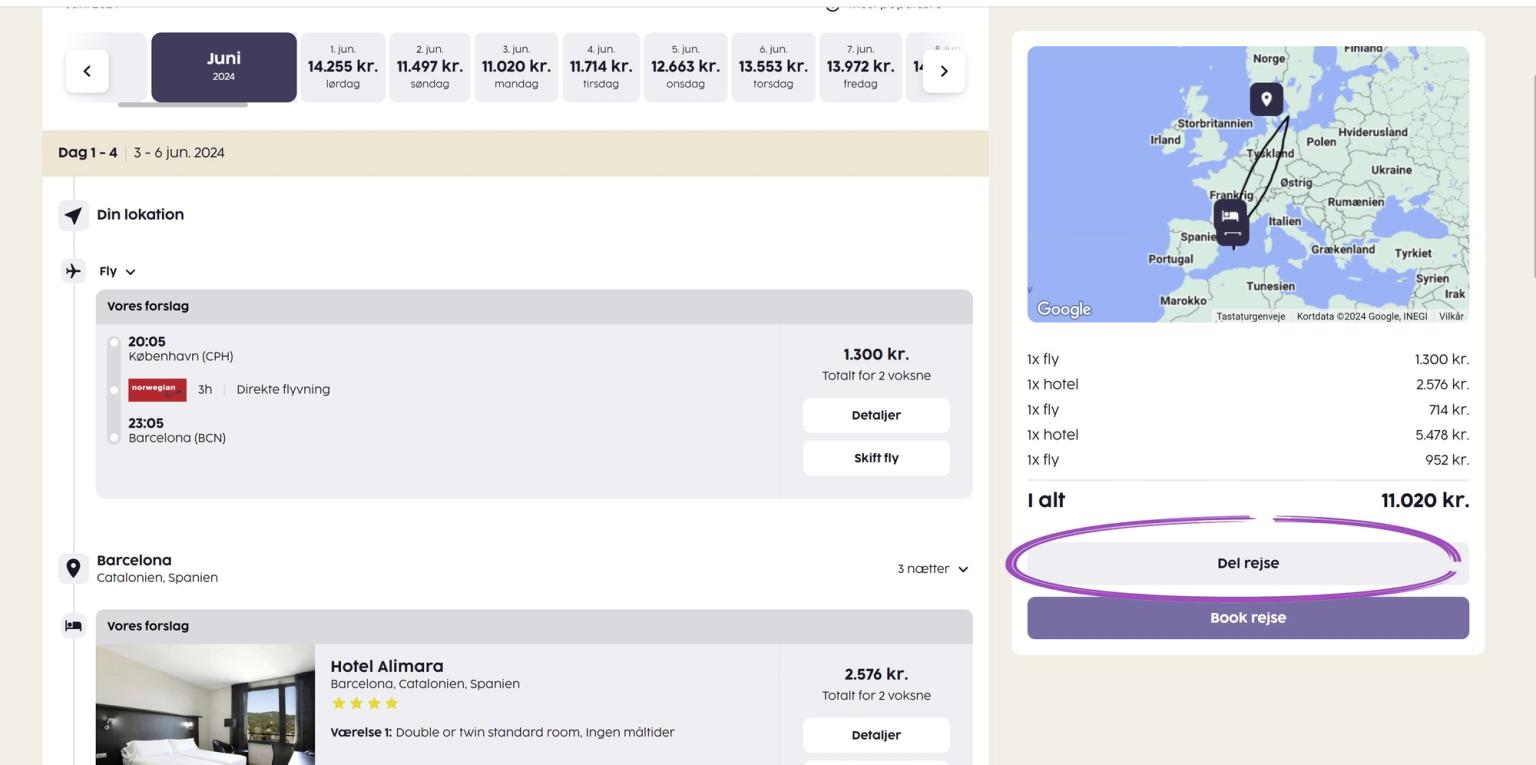Viewport: 1536px width, 765px height.
Task: Choose 4. jun. priced 11.714 kr.
Action: tap(601, 67)
